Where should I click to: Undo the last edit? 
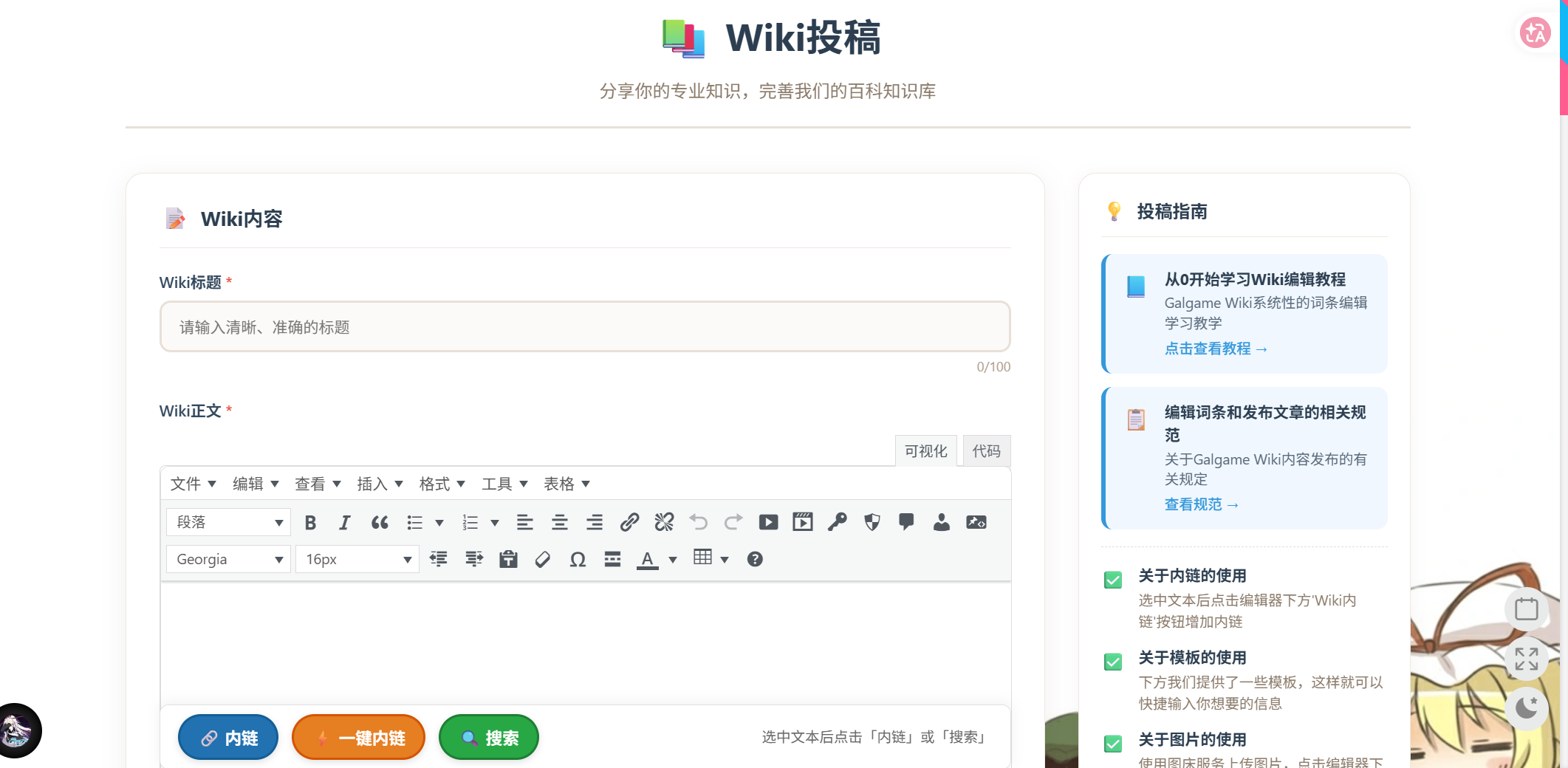click(699, 523)
